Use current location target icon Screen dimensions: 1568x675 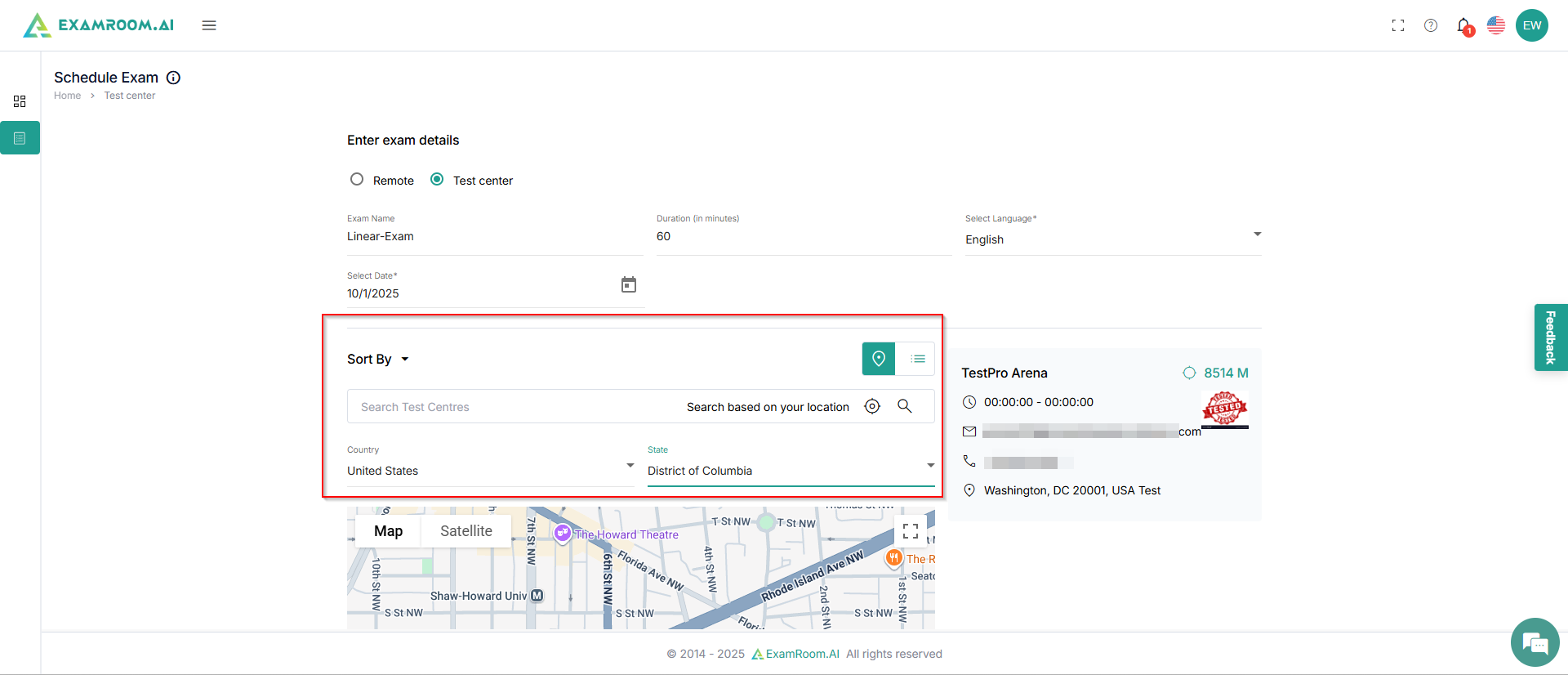(x=872, y=406)
